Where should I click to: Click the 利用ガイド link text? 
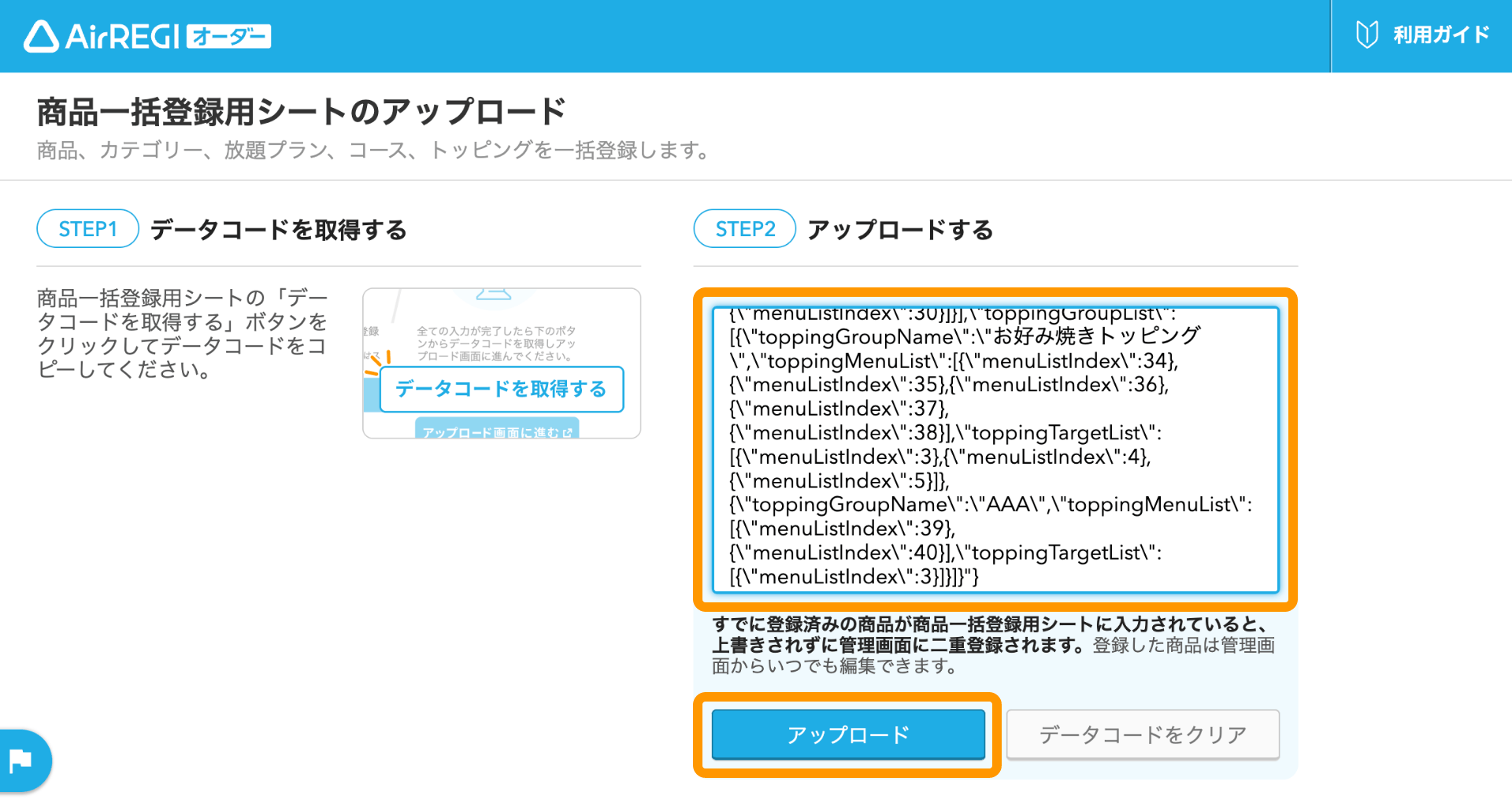[1441, 35]
